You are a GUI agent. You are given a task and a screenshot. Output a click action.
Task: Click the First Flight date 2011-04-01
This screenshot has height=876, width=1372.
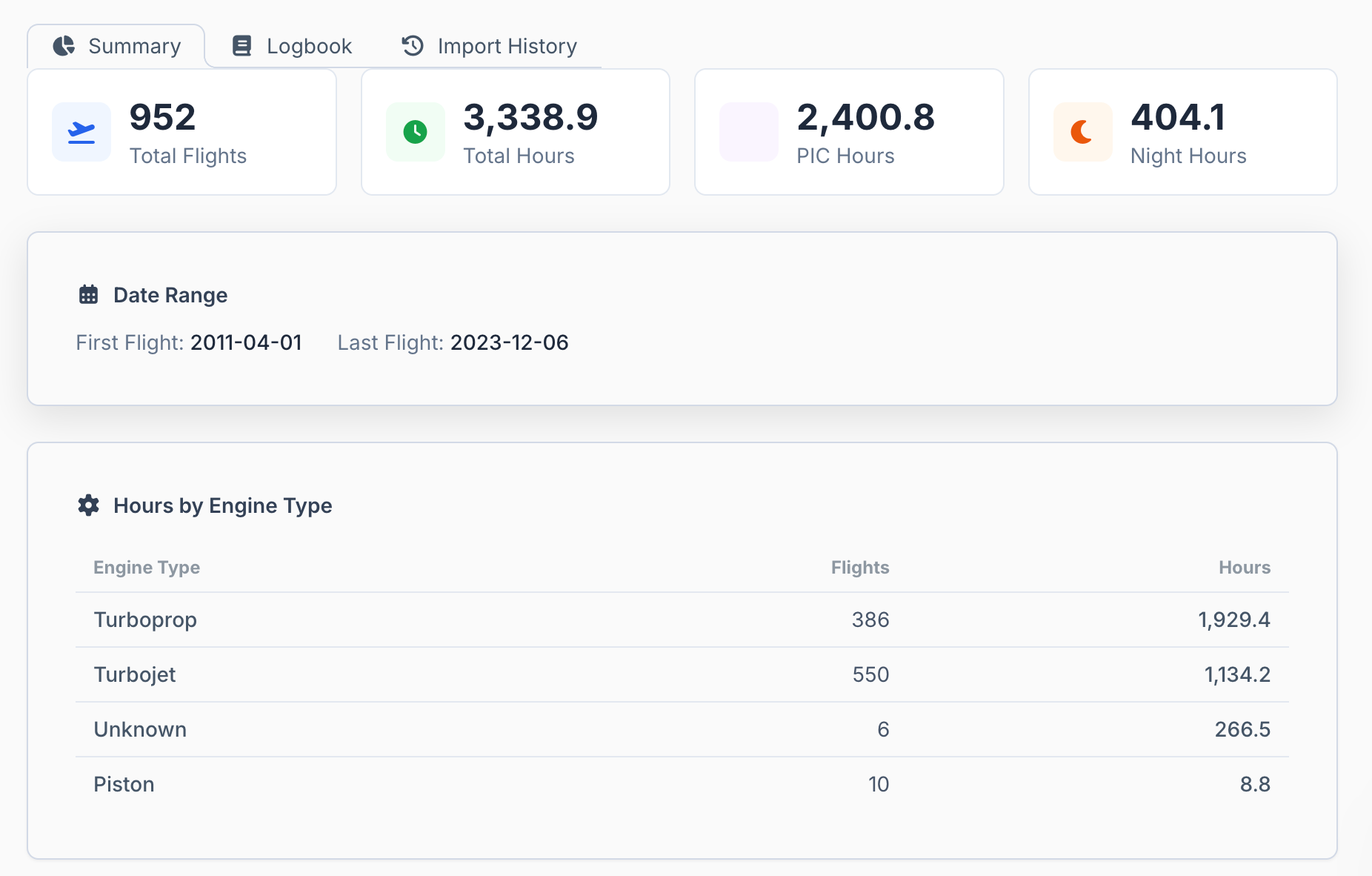coord(246,342)
